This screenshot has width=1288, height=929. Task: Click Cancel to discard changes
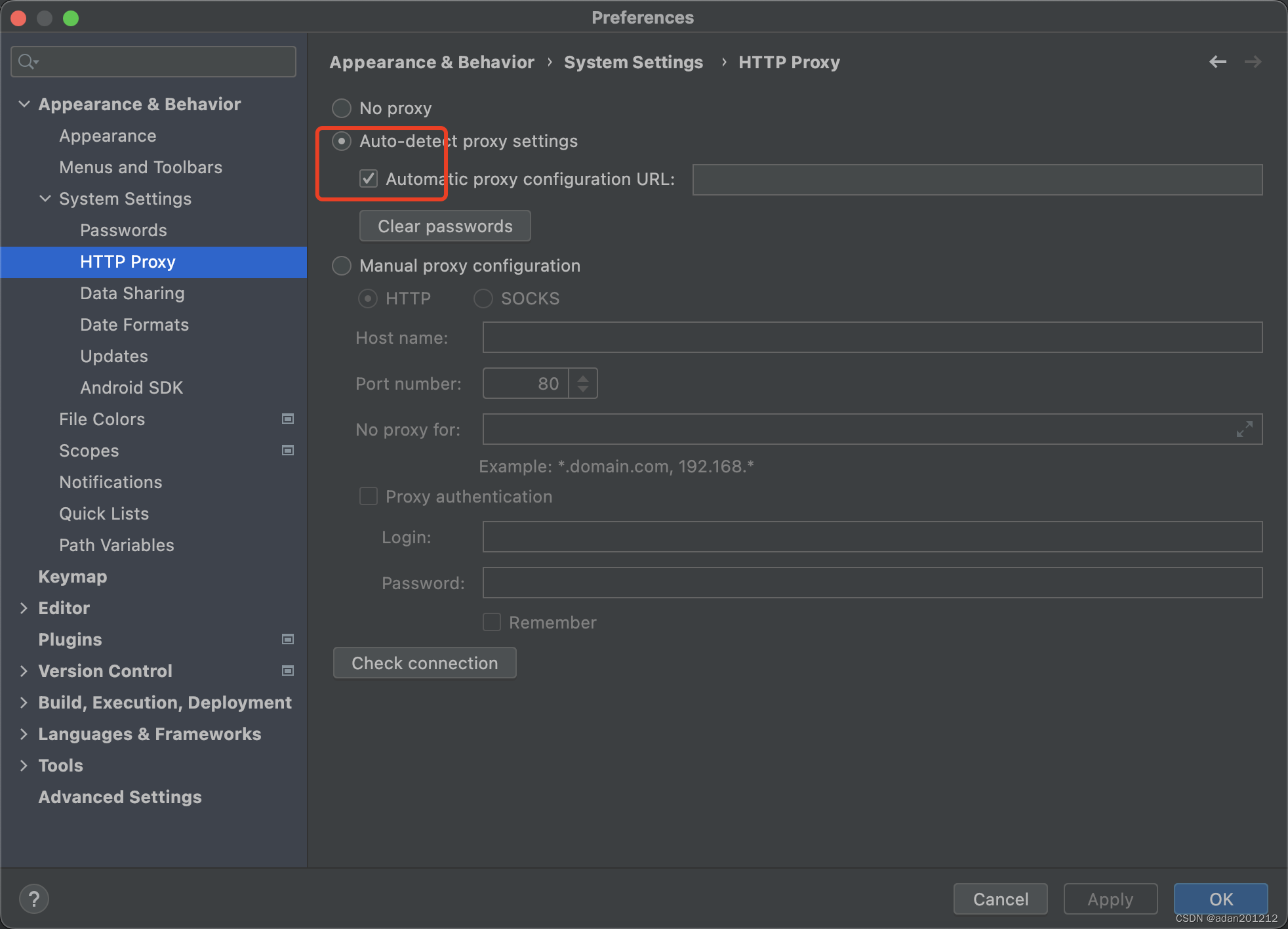tap(1000, 899)
